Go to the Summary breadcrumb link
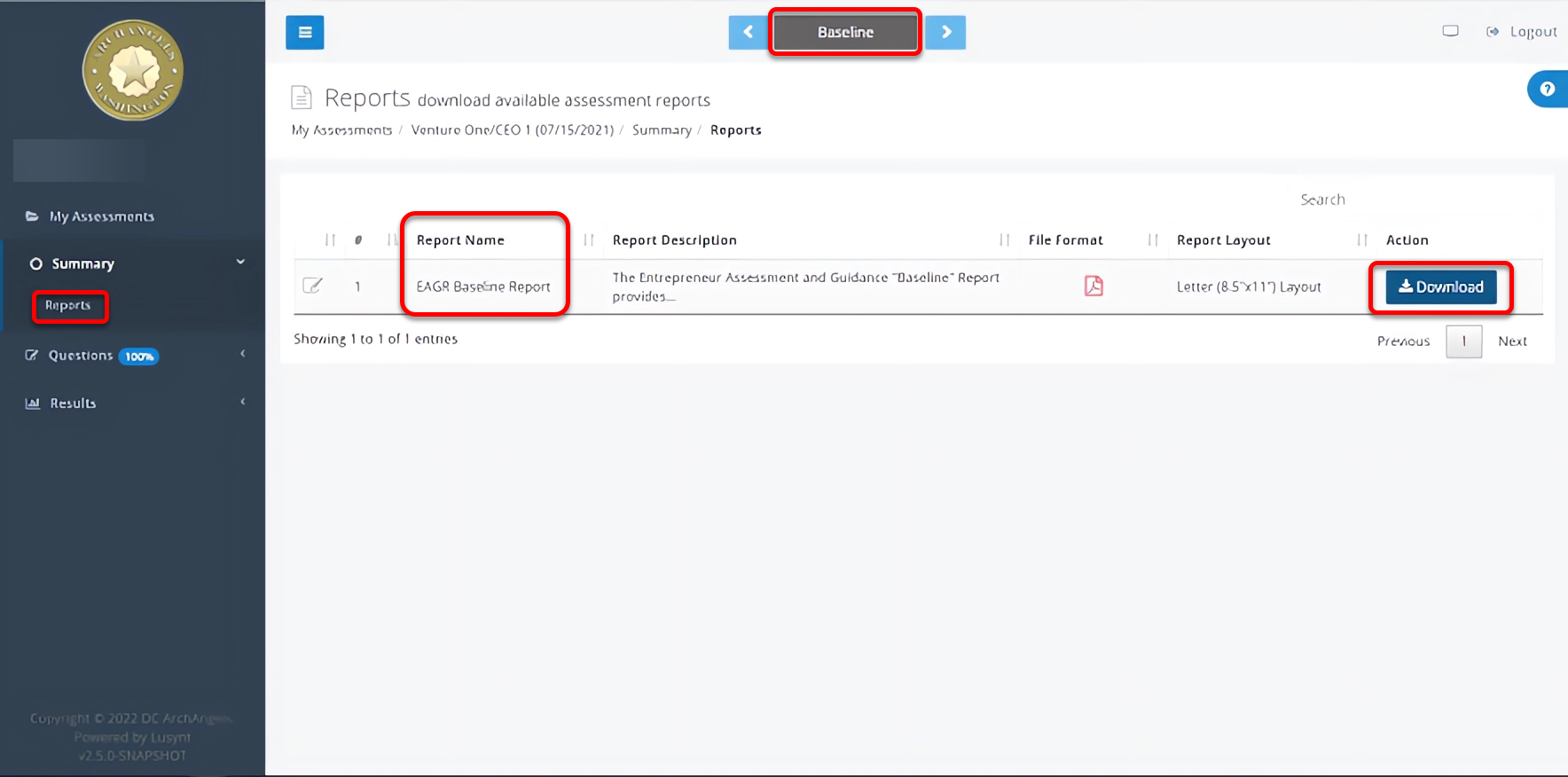Viewport: 1568px width, 777px height. [x=661, y=130]
